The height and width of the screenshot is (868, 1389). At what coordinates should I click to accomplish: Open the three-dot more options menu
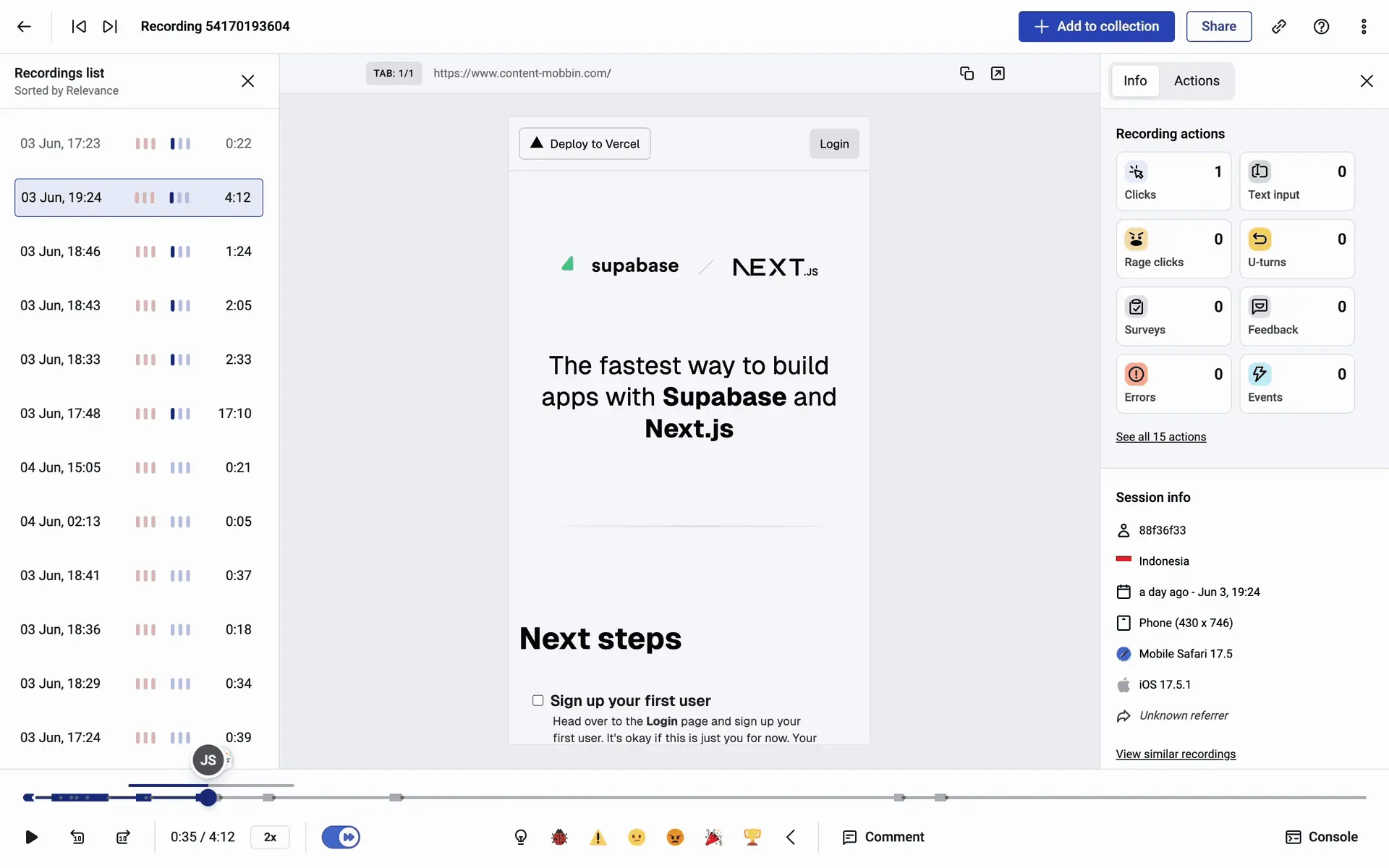pyautogui.click(x=1364, y=27)
